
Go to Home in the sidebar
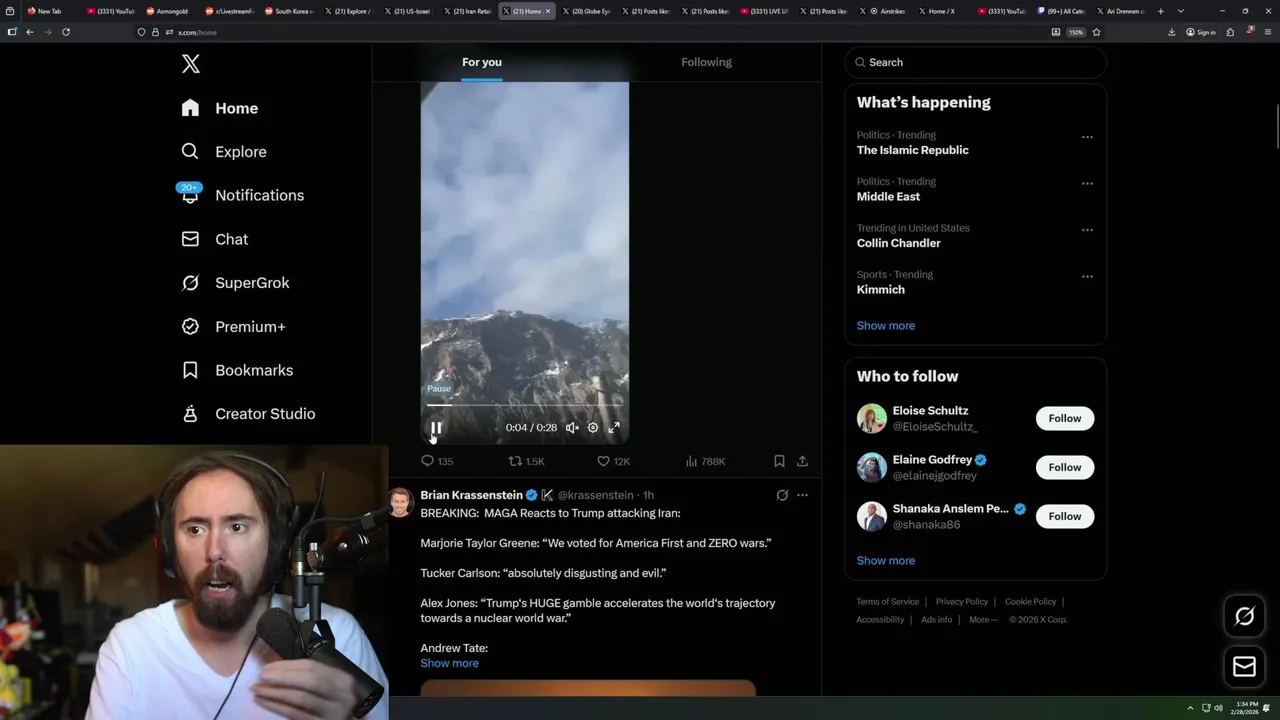[x=219, y=108]
